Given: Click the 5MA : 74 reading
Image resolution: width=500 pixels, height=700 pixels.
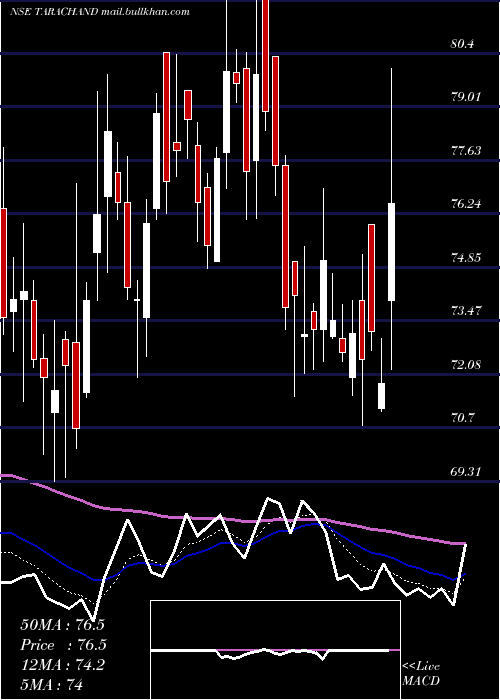Looking at the screenshot, I should coord(51,684).
